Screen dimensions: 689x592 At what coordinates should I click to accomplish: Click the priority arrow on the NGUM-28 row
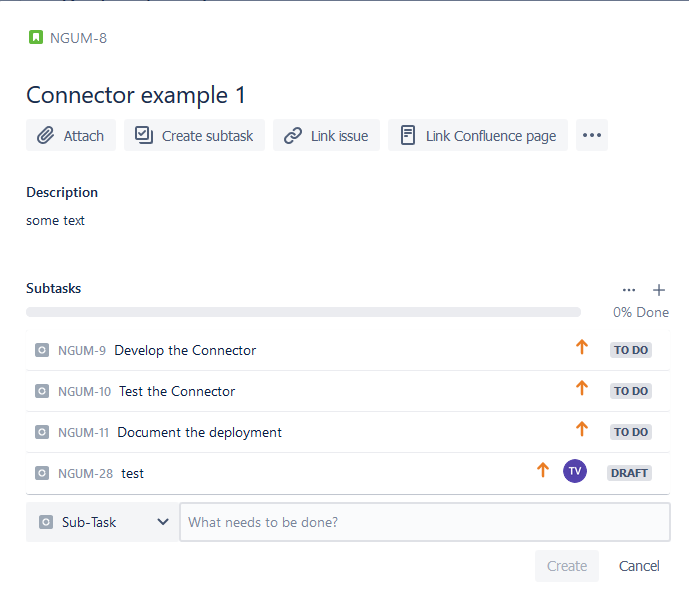(543, 470)
